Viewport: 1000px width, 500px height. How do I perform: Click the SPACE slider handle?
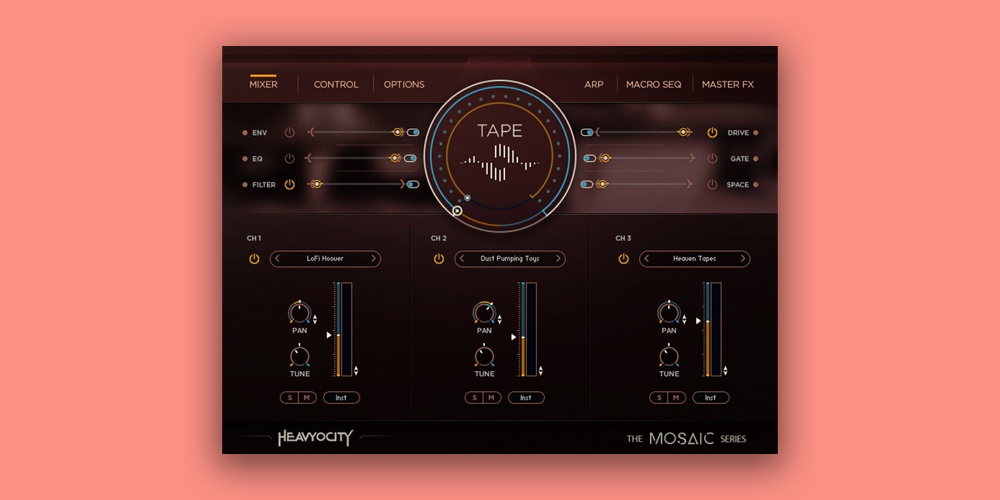click(601, 184)
